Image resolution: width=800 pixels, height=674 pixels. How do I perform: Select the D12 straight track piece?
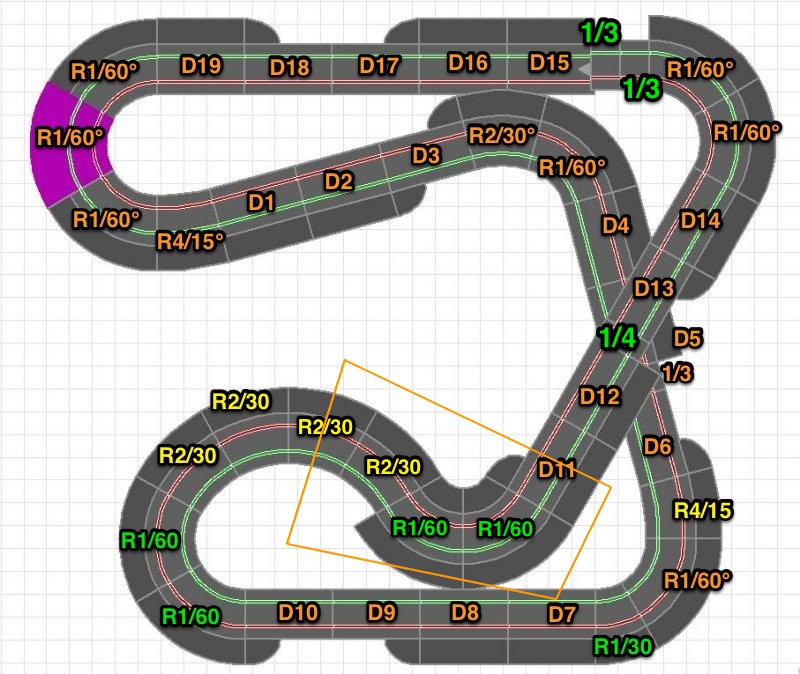[x=600, y=396]
